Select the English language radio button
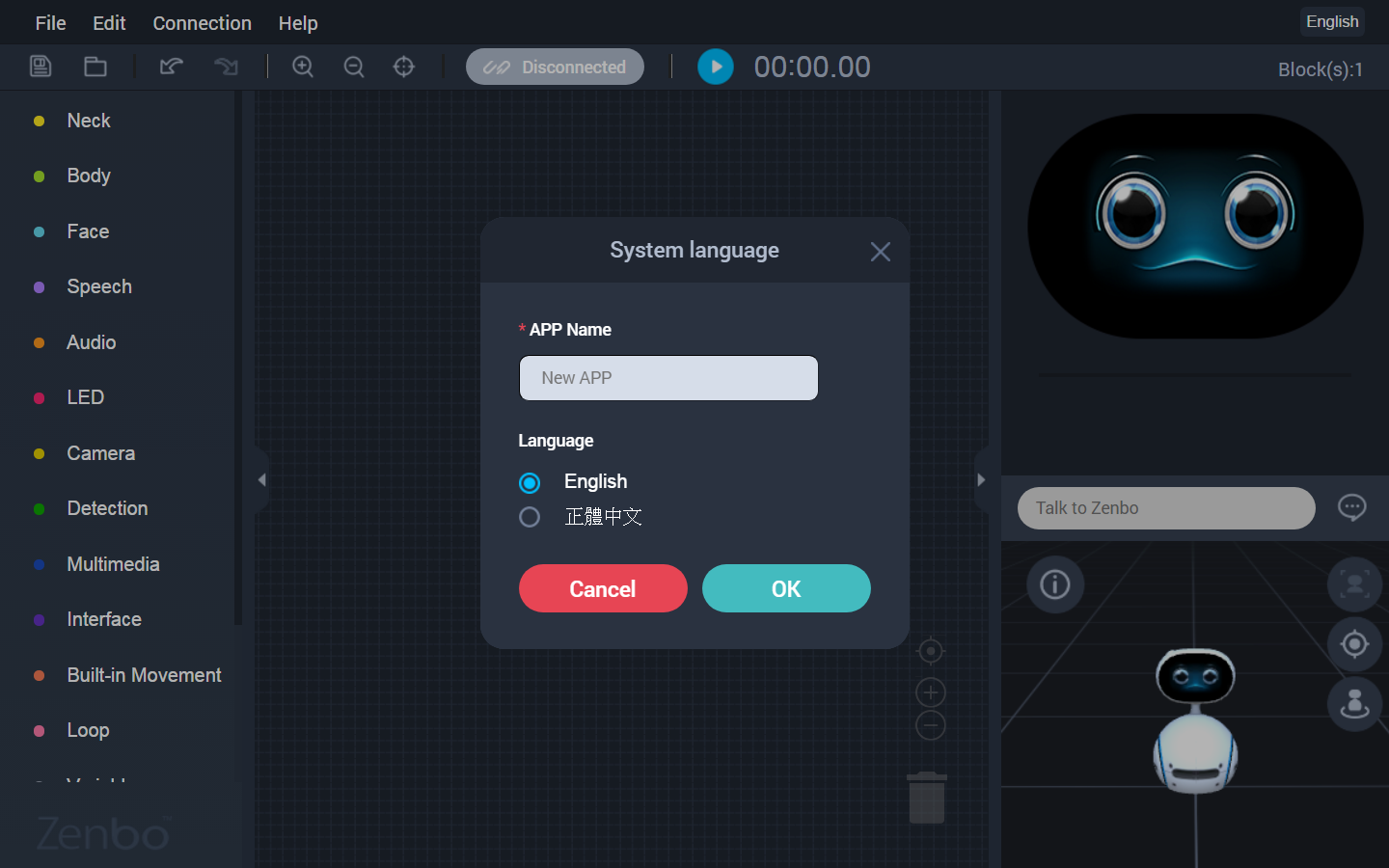Screen dimensions: 1389x868 click(x=530, y=482)
